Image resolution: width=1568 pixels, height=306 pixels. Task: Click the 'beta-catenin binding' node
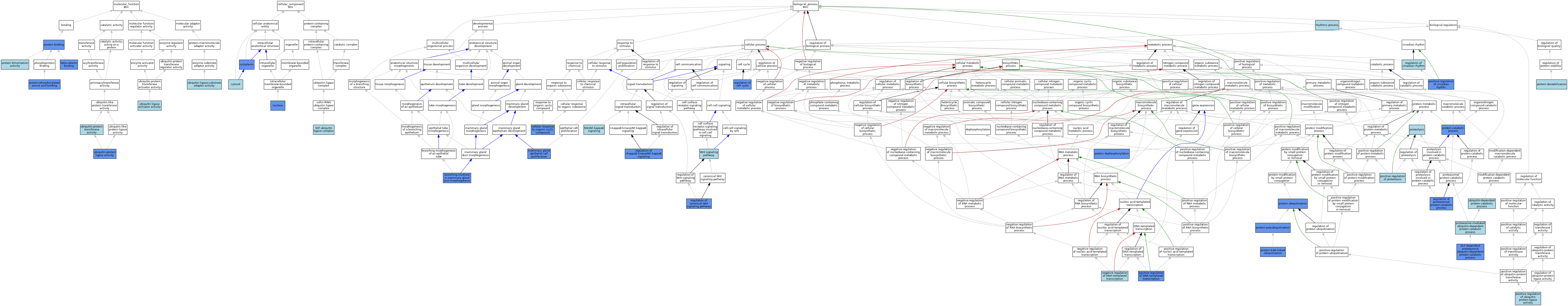[x=69, y=64]
